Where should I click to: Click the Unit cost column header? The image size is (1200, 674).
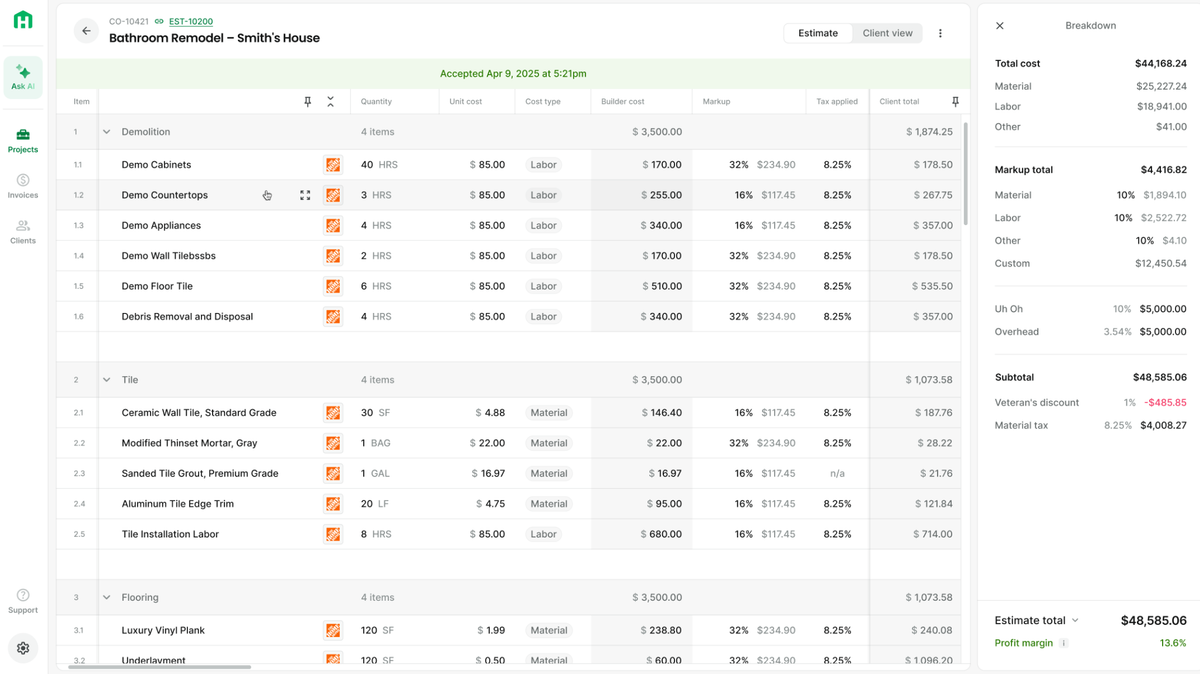466,102
